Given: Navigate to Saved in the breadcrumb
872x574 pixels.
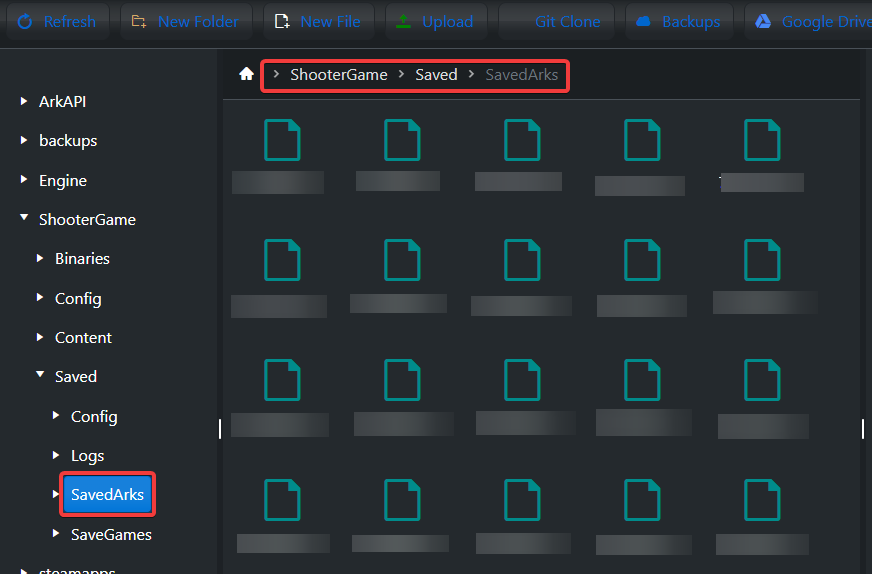Looking at the screenshot, I should point(436,75).
